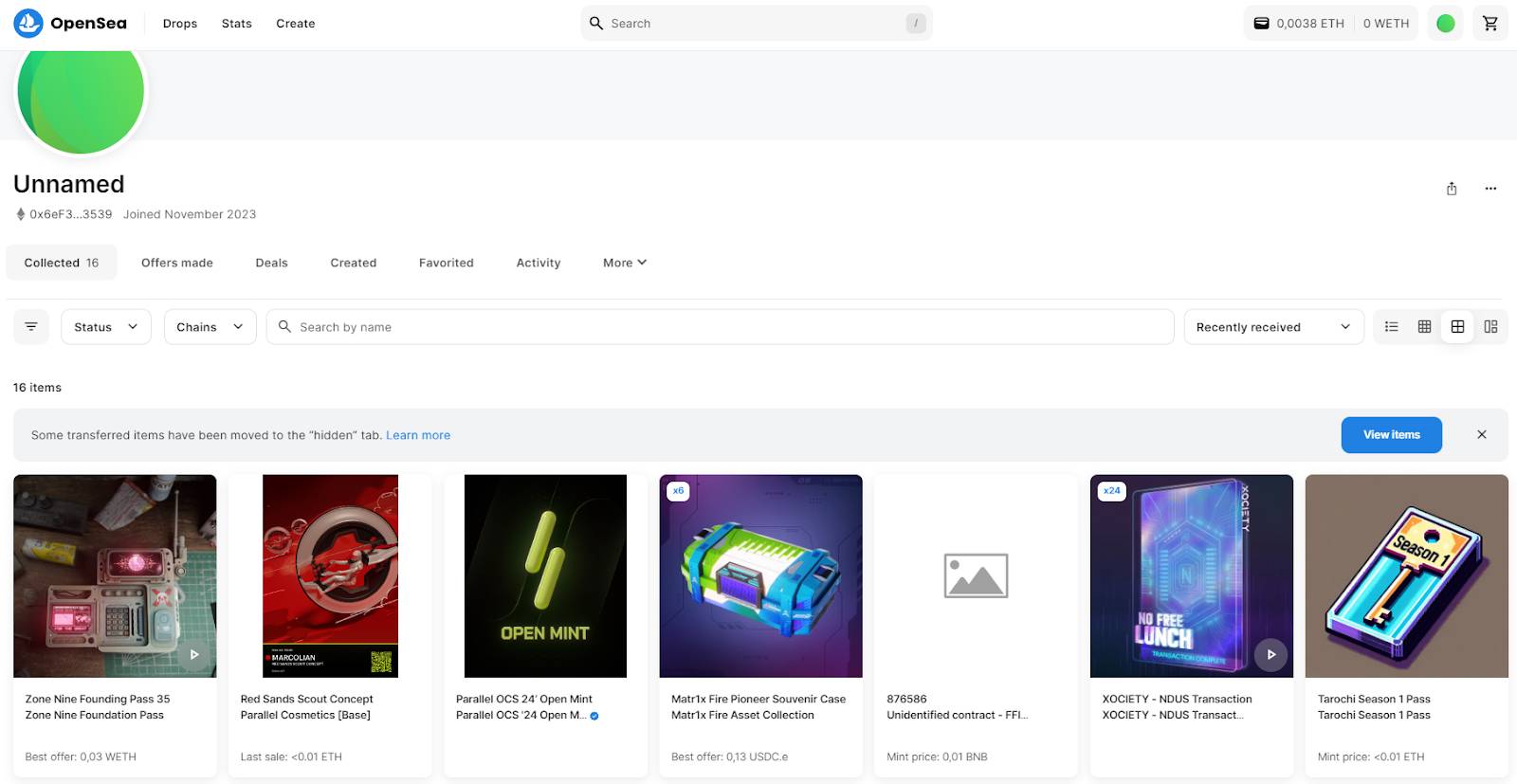Open account menu green avatar in header

point(1445,23)
